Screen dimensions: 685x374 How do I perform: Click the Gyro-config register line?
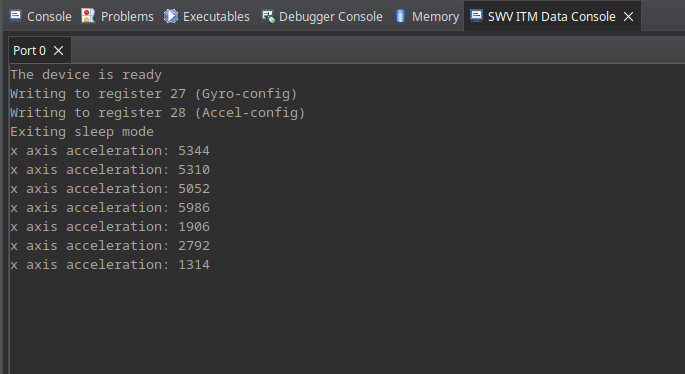[154, 94]
